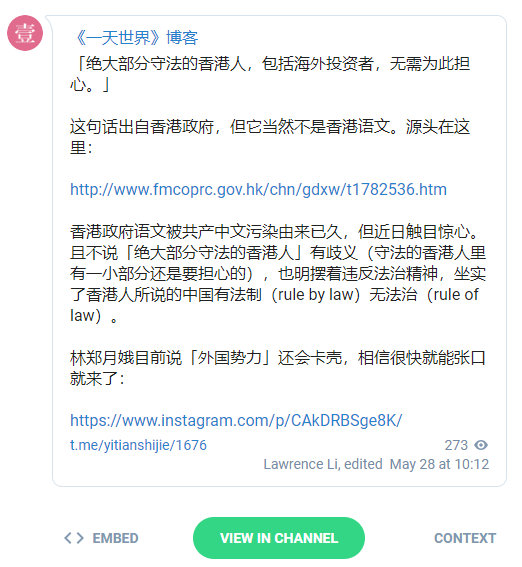Image resolution: width=522 pixels, height=567 pixels.
Task: Click the paragraph beginning 林郑月娥目前说
Action: coord(278,368)
